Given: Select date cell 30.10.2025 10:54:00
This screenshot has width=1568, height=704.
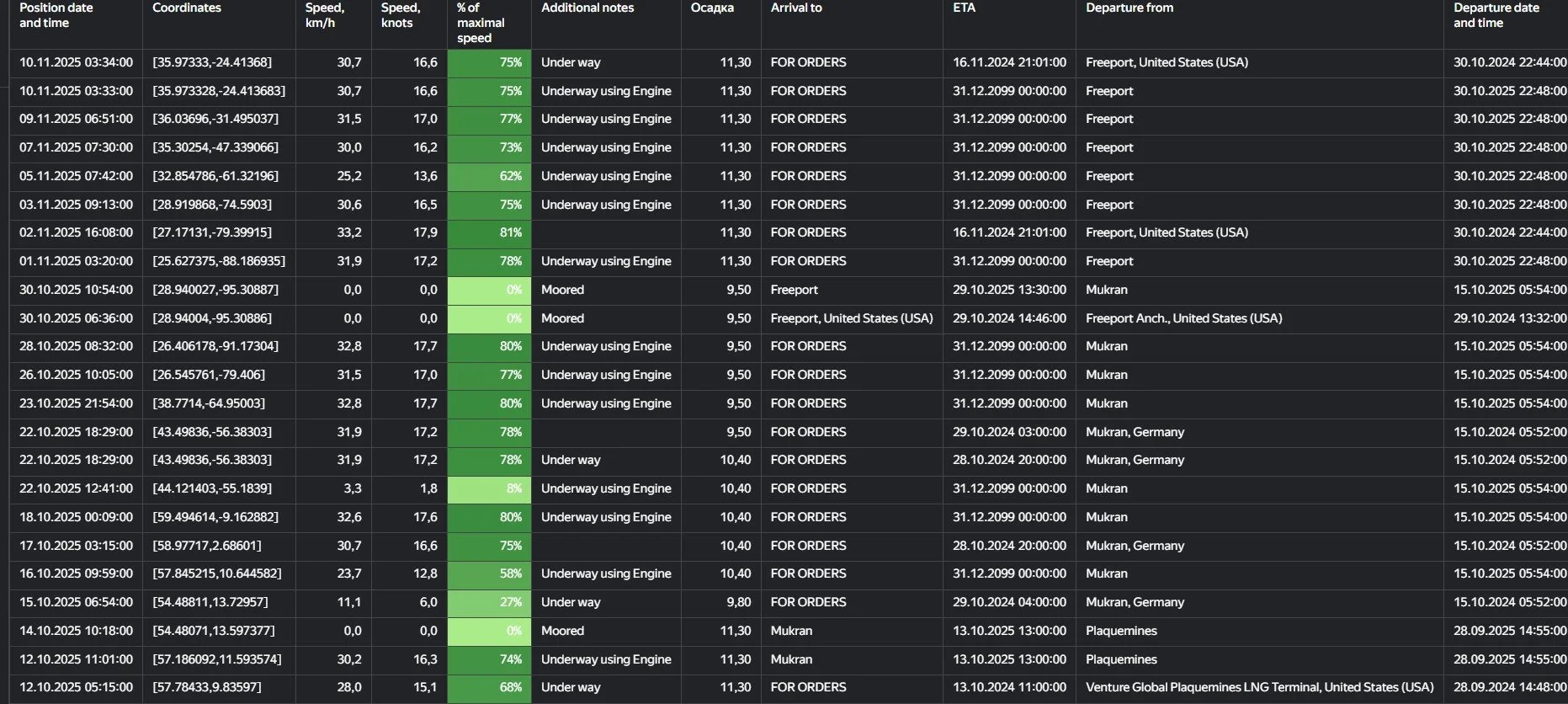Looking at the screenshot, I should [76, 290].
